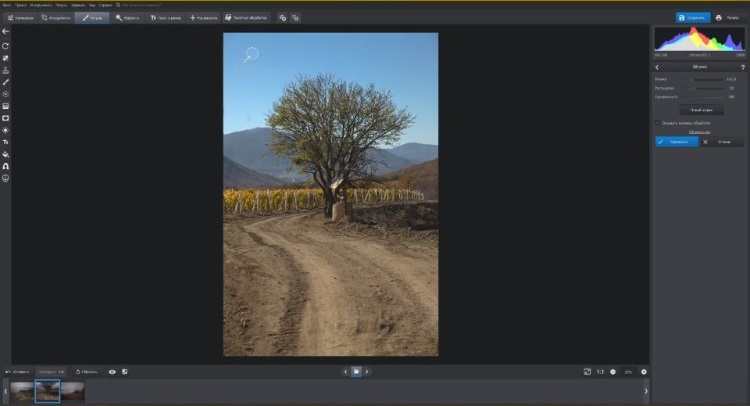Click the fill bucket tool icon
This screenshot has width=750, height=406.
click(x=6, y=154)
